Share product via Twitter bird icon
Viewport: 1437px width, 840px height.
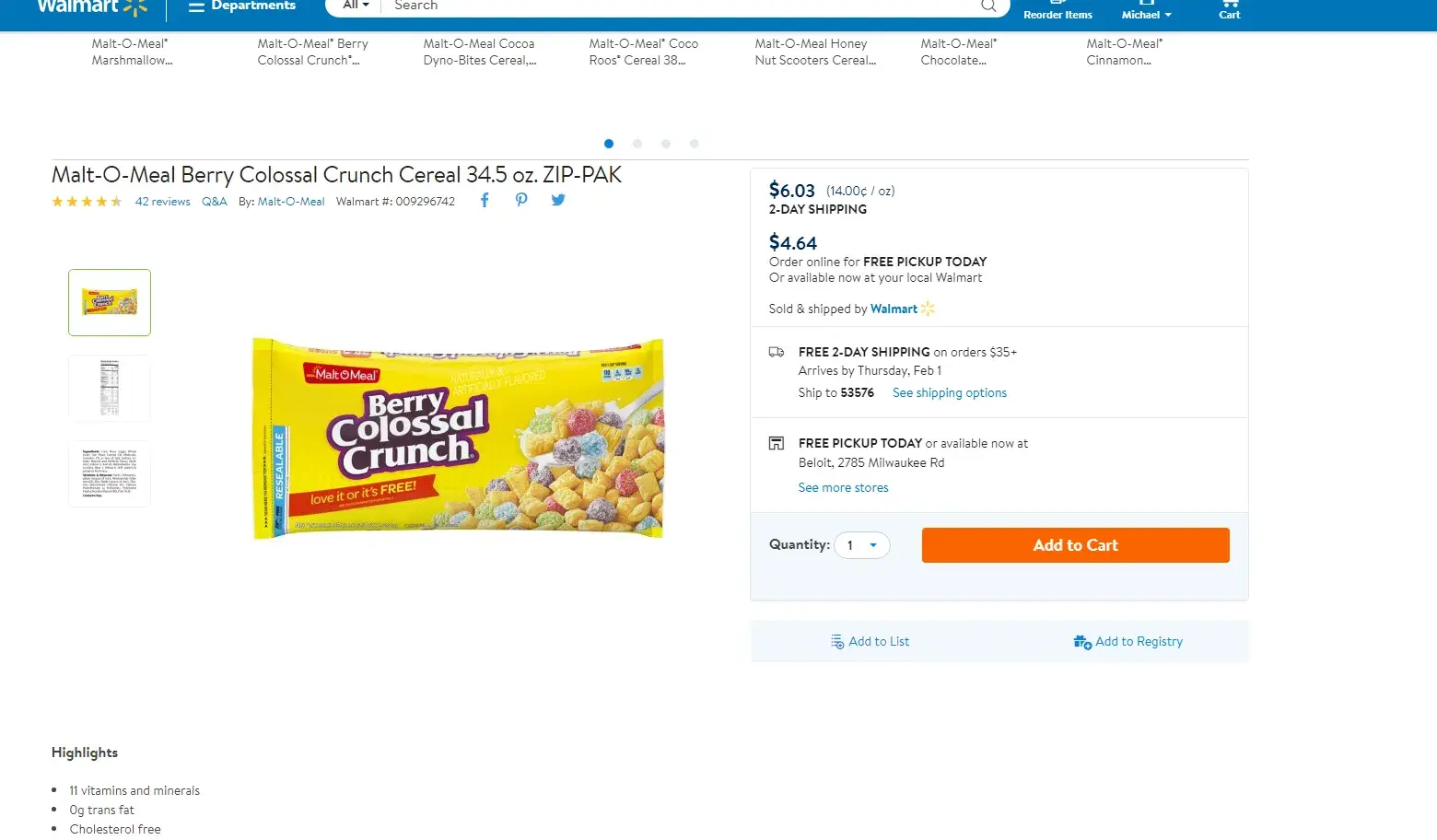coord(558,200)
